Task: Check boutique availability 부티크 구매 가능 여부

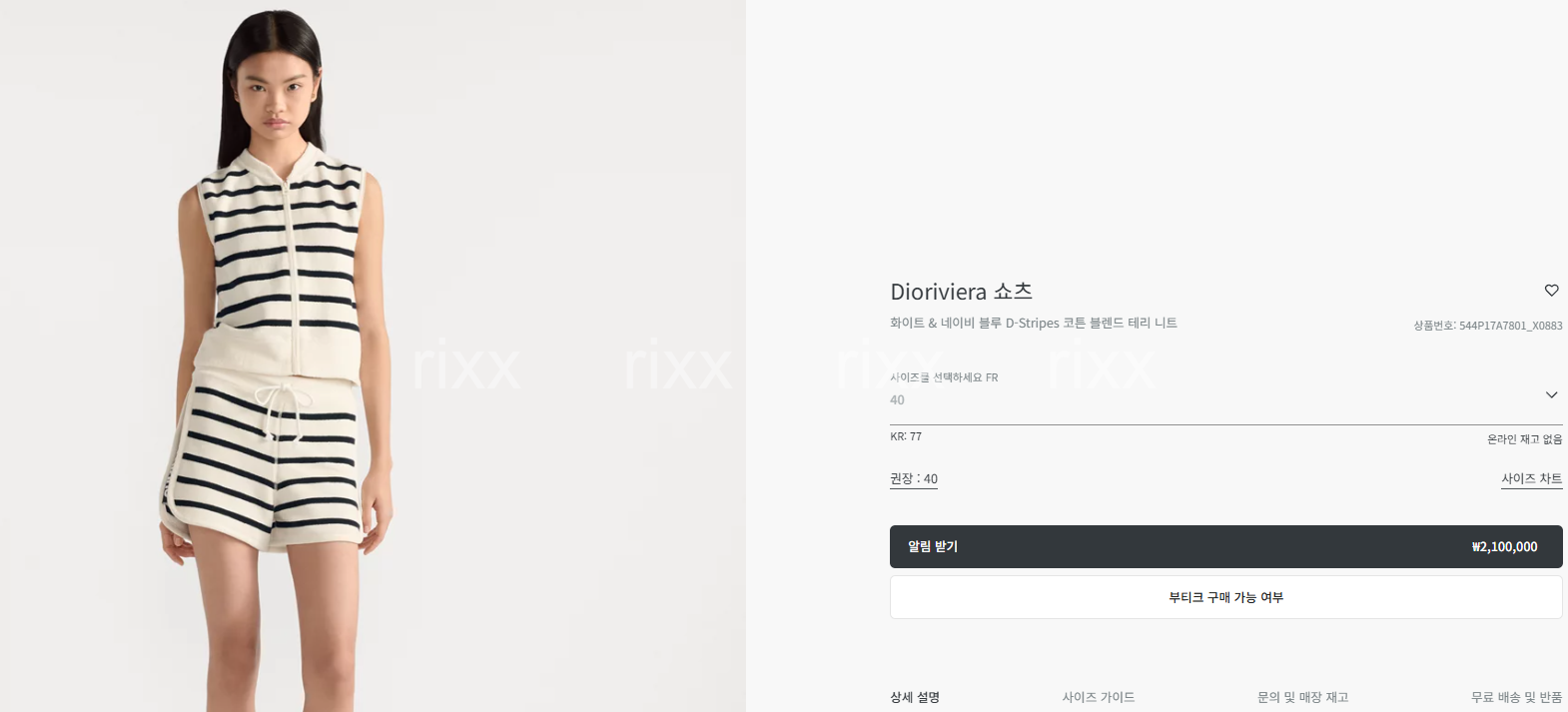Action: pos(1225,597)
